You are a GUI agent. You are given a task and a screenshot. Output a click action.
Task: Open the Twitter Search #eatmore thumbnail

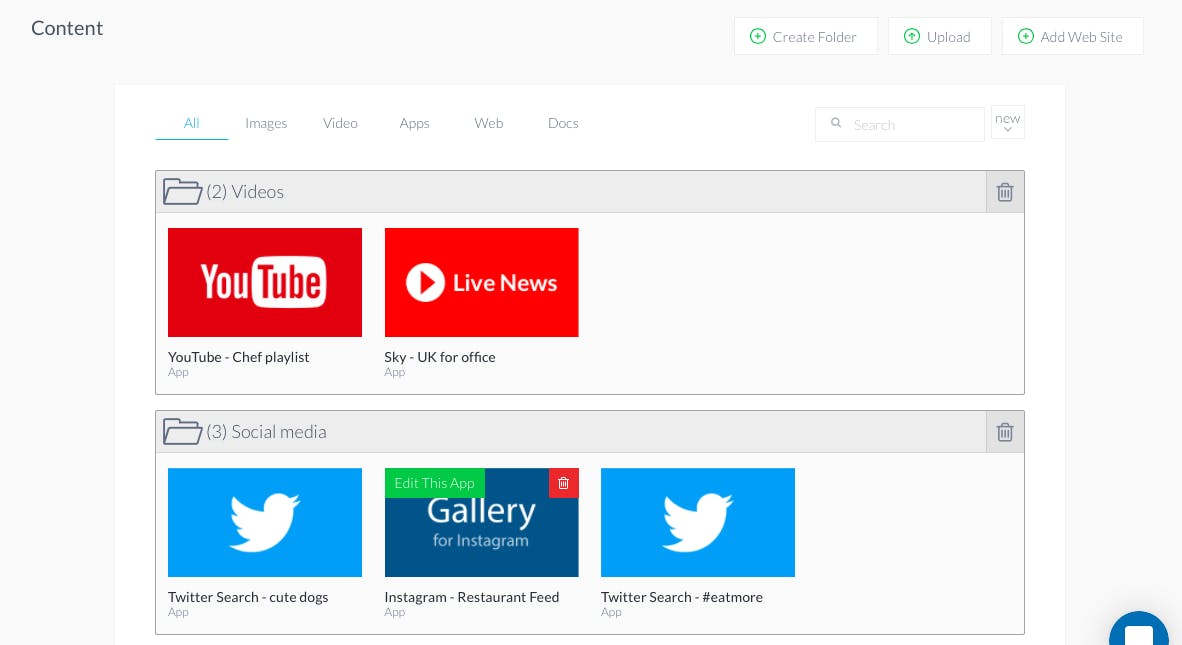[698, 523]
